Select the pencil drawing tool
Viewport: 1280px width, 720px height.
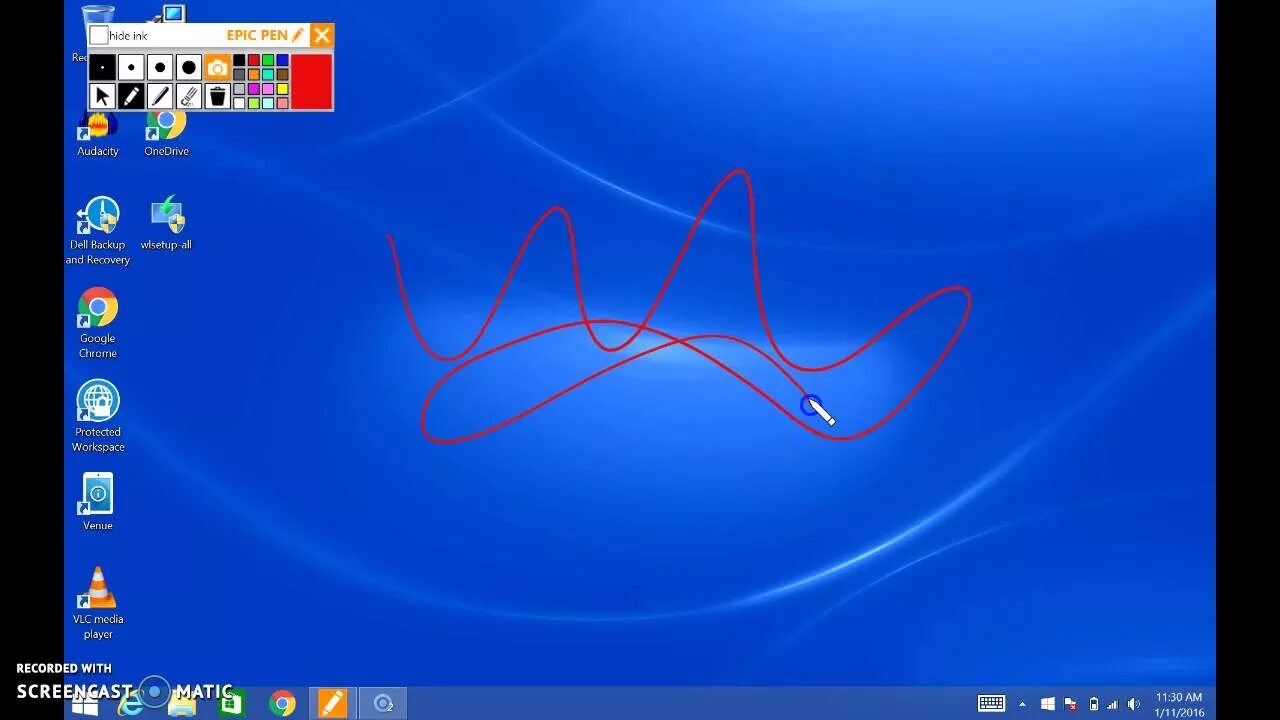[x=131, y=96]
